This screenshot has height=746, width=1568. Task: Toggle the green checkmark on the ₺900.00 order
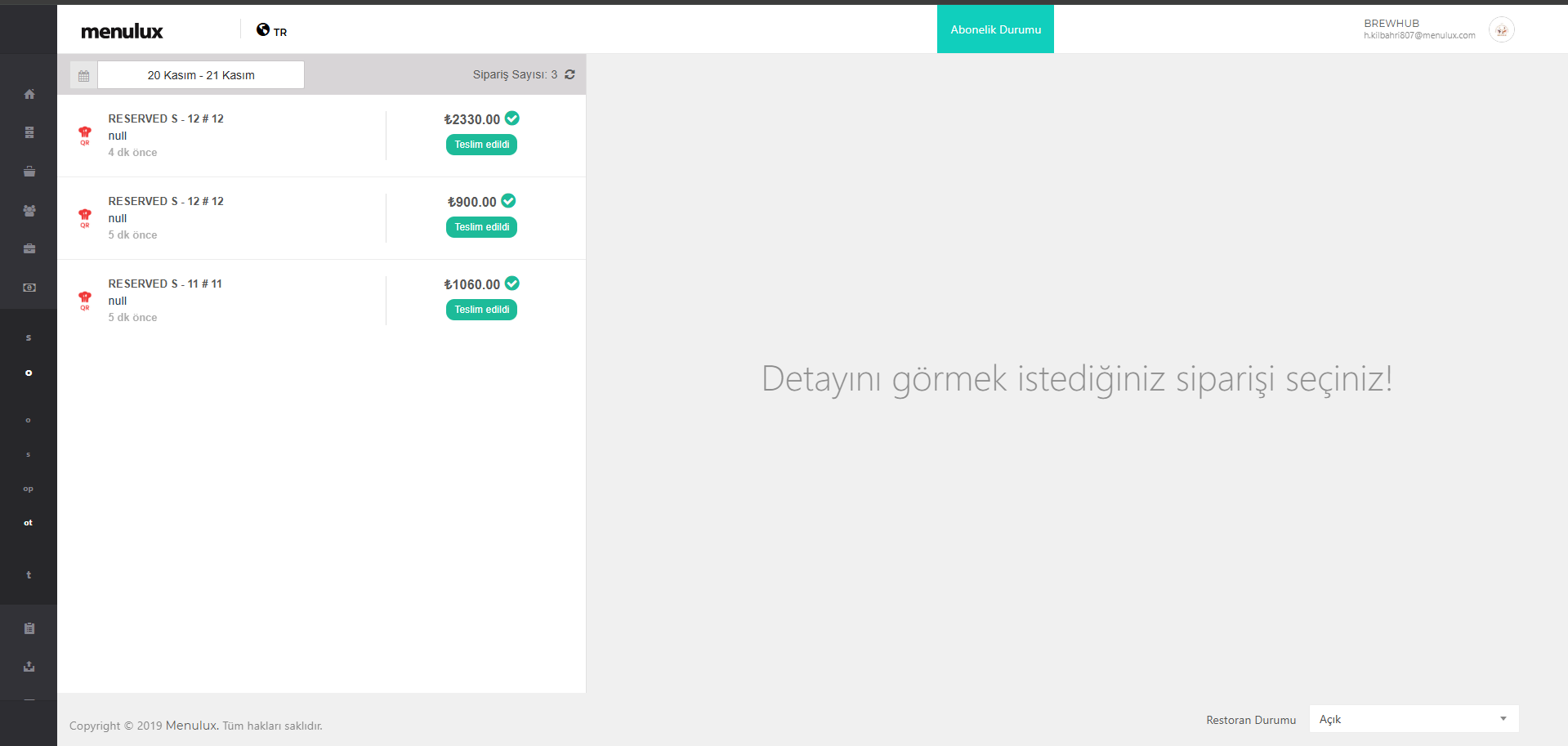pyautogui.click(x=508, y=201)
